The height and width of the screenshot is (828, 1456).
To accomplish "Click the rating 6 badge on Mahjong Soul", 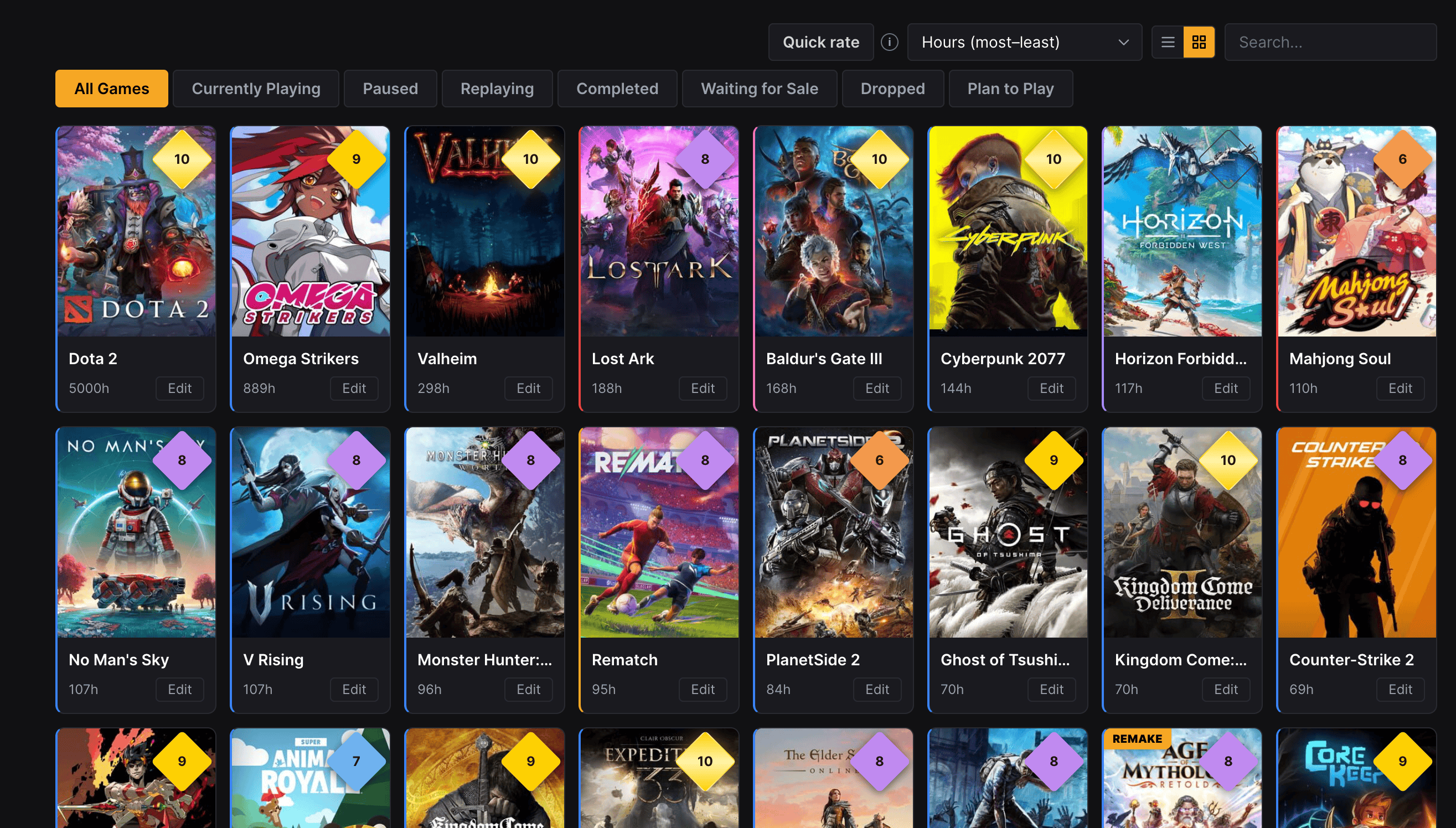I will (x=1402, y=159).
